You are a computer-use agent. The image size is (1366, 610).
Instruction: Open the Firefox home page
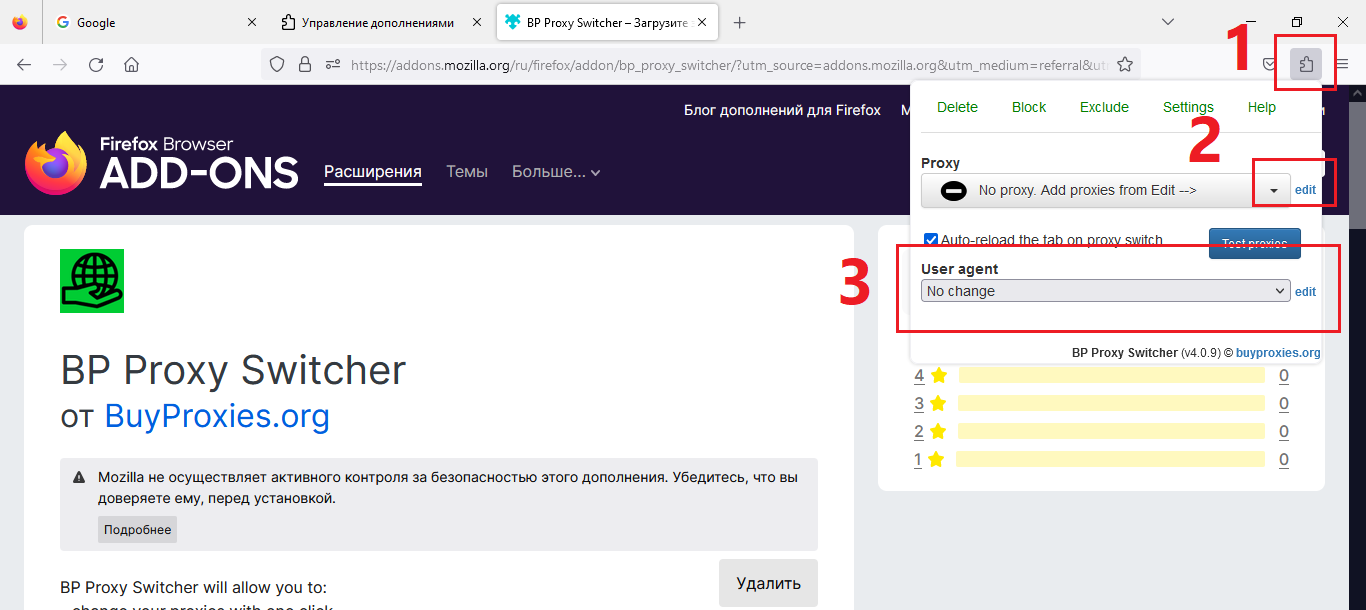tap(131, 65)
